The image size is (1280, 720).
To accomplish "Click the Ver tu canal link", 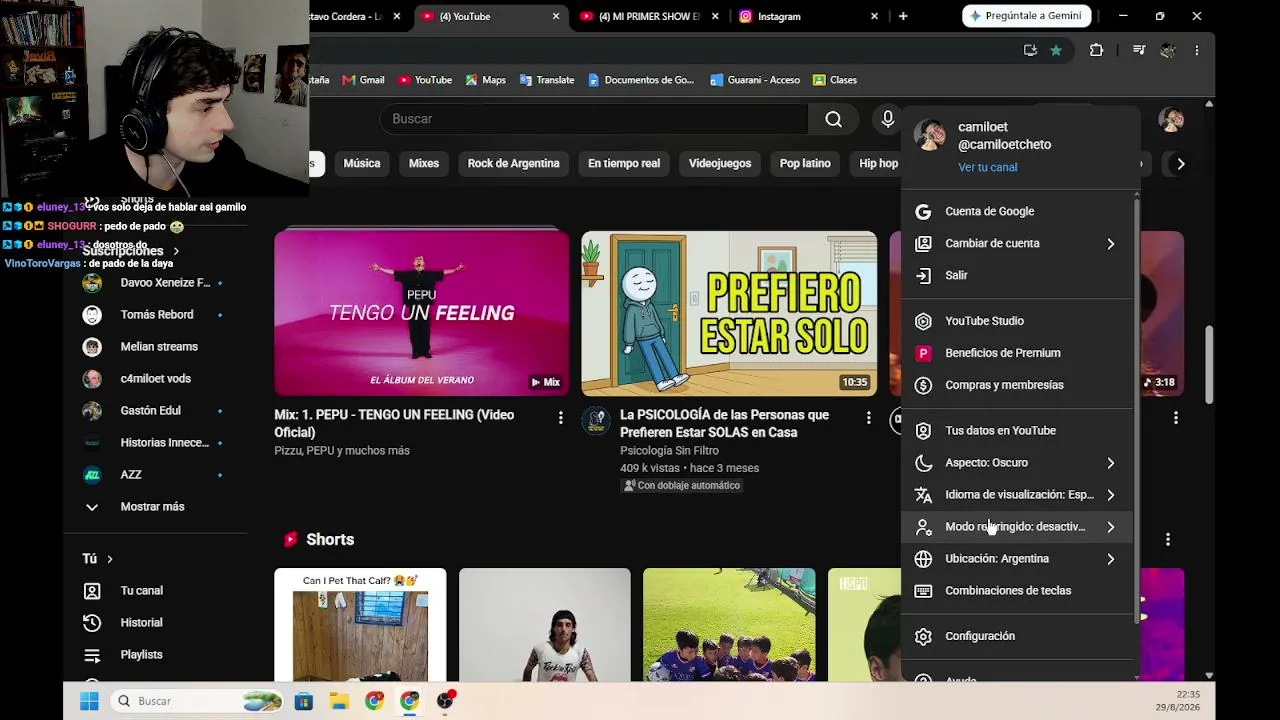I will tap(987, 167).
